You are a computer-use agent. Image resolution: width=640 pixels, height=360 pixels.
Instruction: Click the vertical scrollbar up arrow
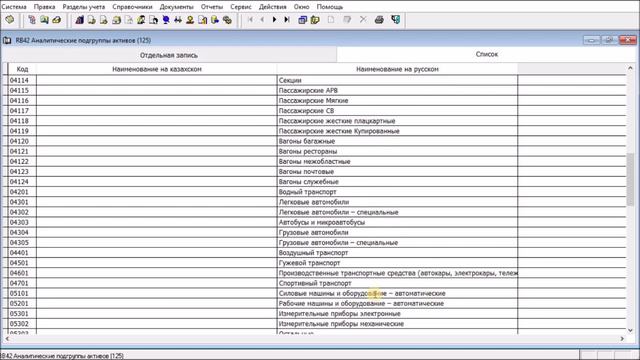pyautogui.click(x=630, y=68)
